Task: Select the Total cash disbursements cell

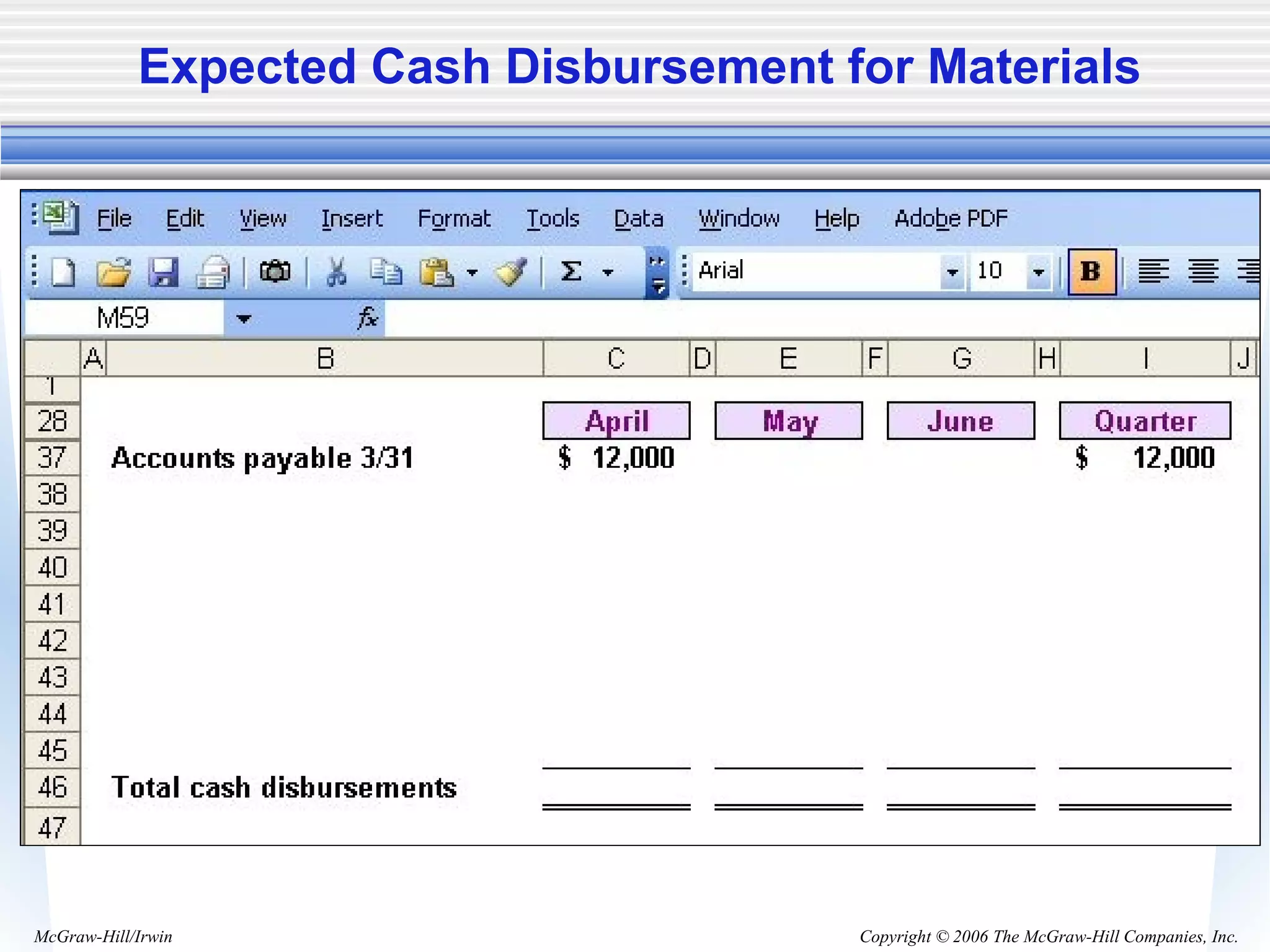Action: click(x=284, y=788)
